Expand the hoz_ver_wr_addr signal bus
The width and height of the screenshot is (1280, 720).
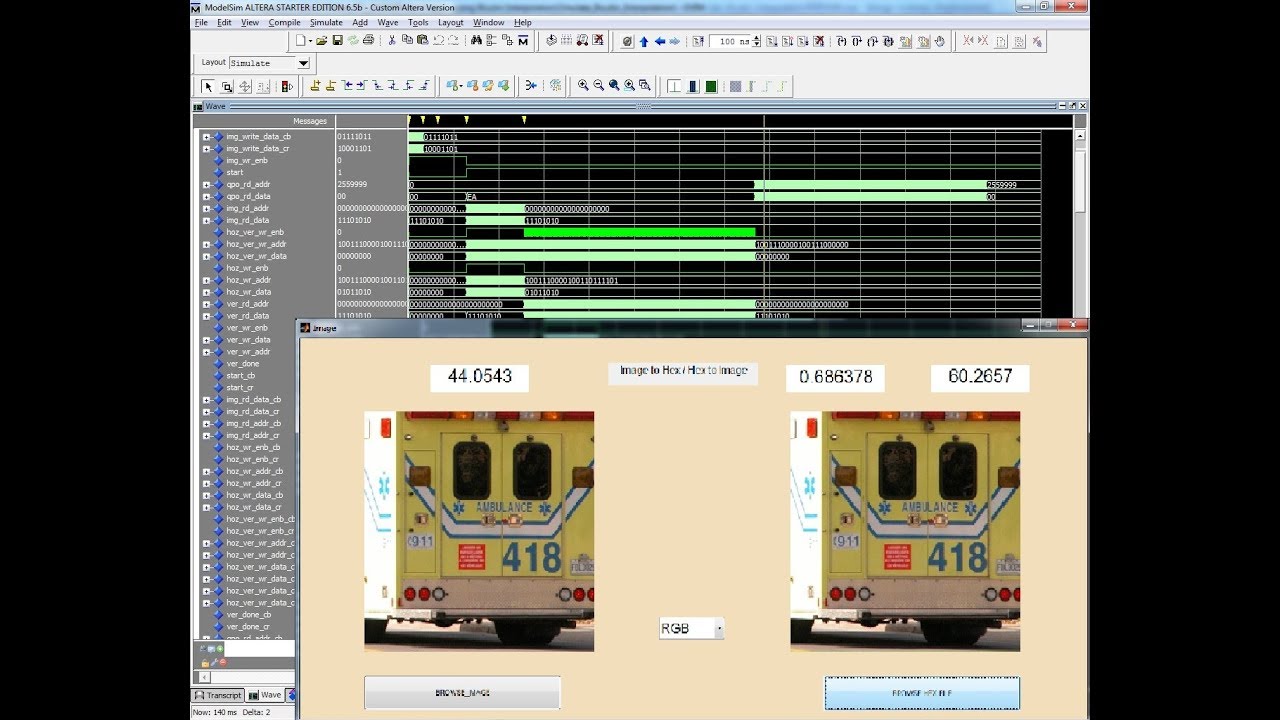point(206,244)
